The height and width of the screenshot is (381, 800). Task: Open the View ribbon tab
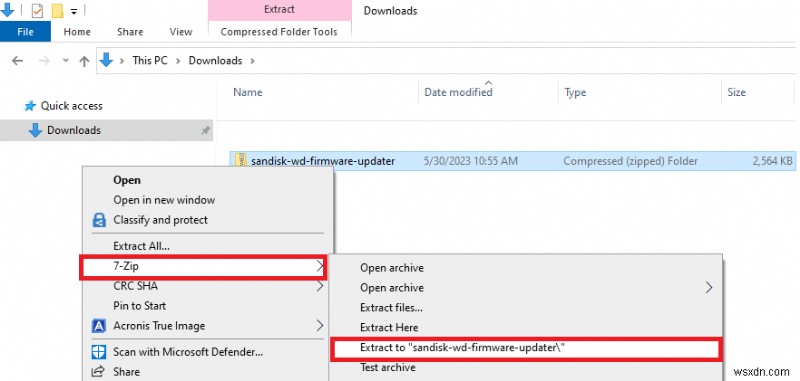pyautogui.click(x=181, y=32)
